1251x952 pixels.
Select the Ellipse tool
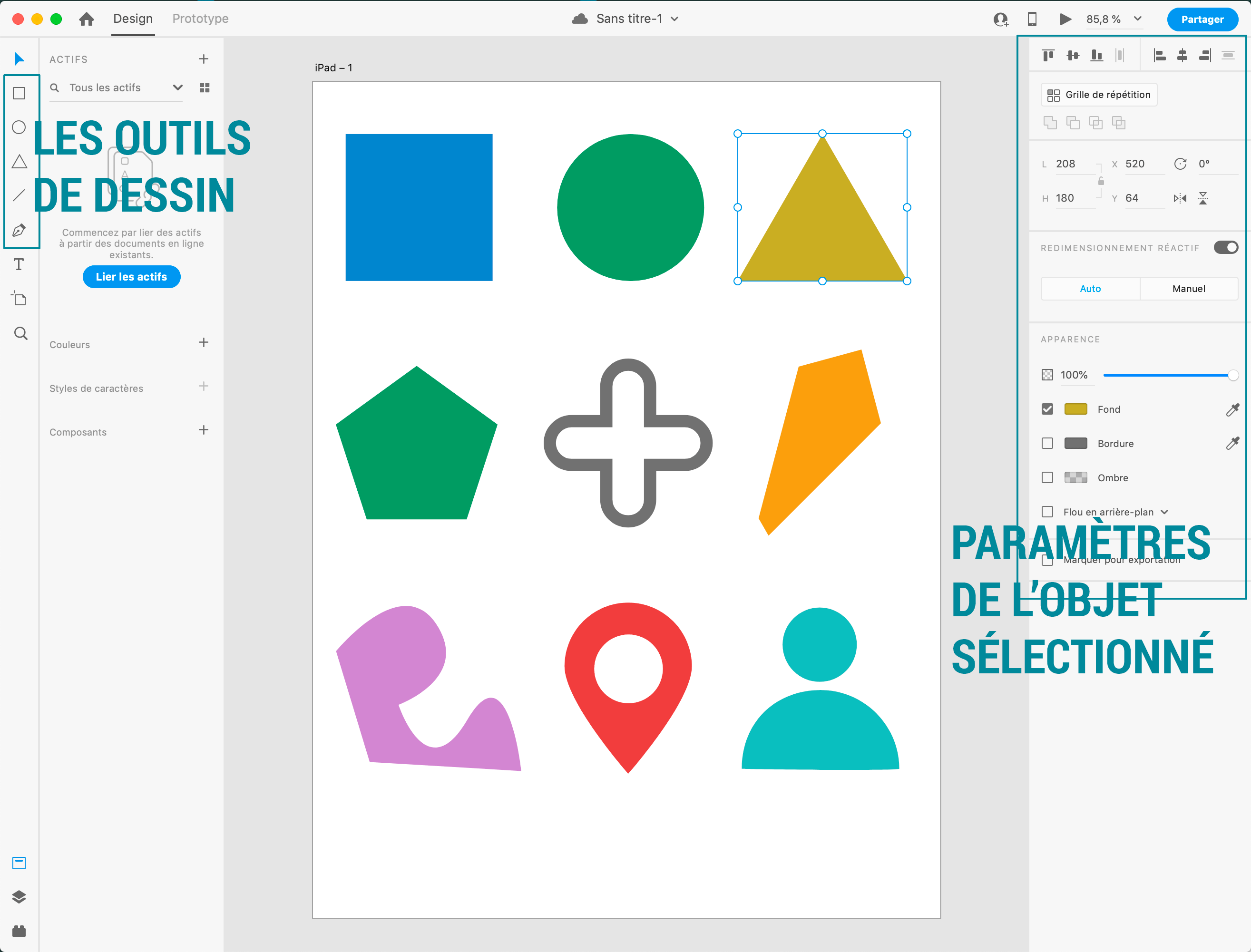pyautogui.click(x=20, y=127)
